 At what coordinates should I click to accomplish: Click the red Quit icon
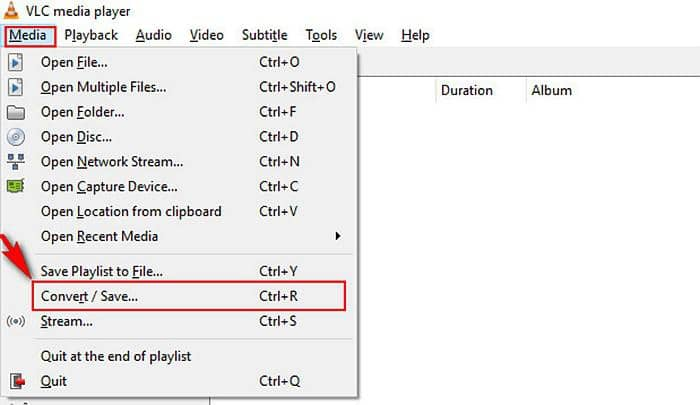pyautogui.click(x=17, y=381)
